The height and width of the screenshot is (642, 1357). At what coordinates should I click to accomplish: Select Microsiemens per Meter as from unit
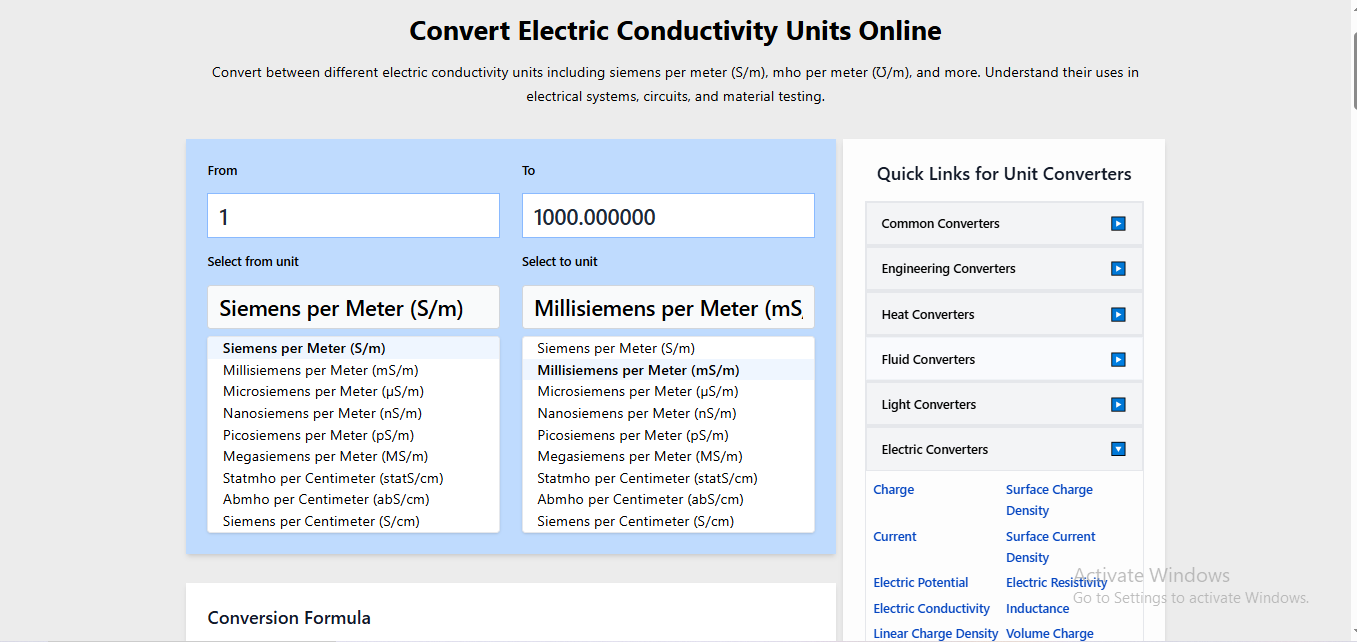point(322,391)
